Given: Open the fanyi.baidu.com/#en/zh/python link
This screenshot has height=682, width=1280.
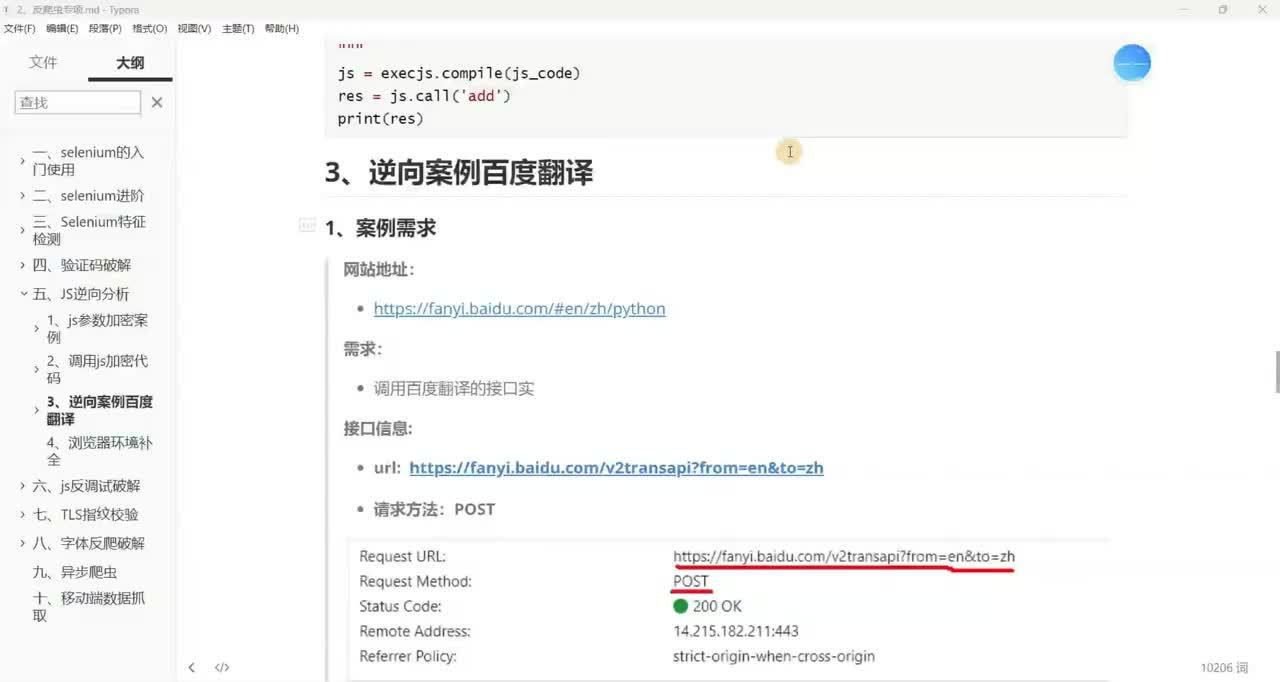Looking at the screenshot, I should [519, 308].
